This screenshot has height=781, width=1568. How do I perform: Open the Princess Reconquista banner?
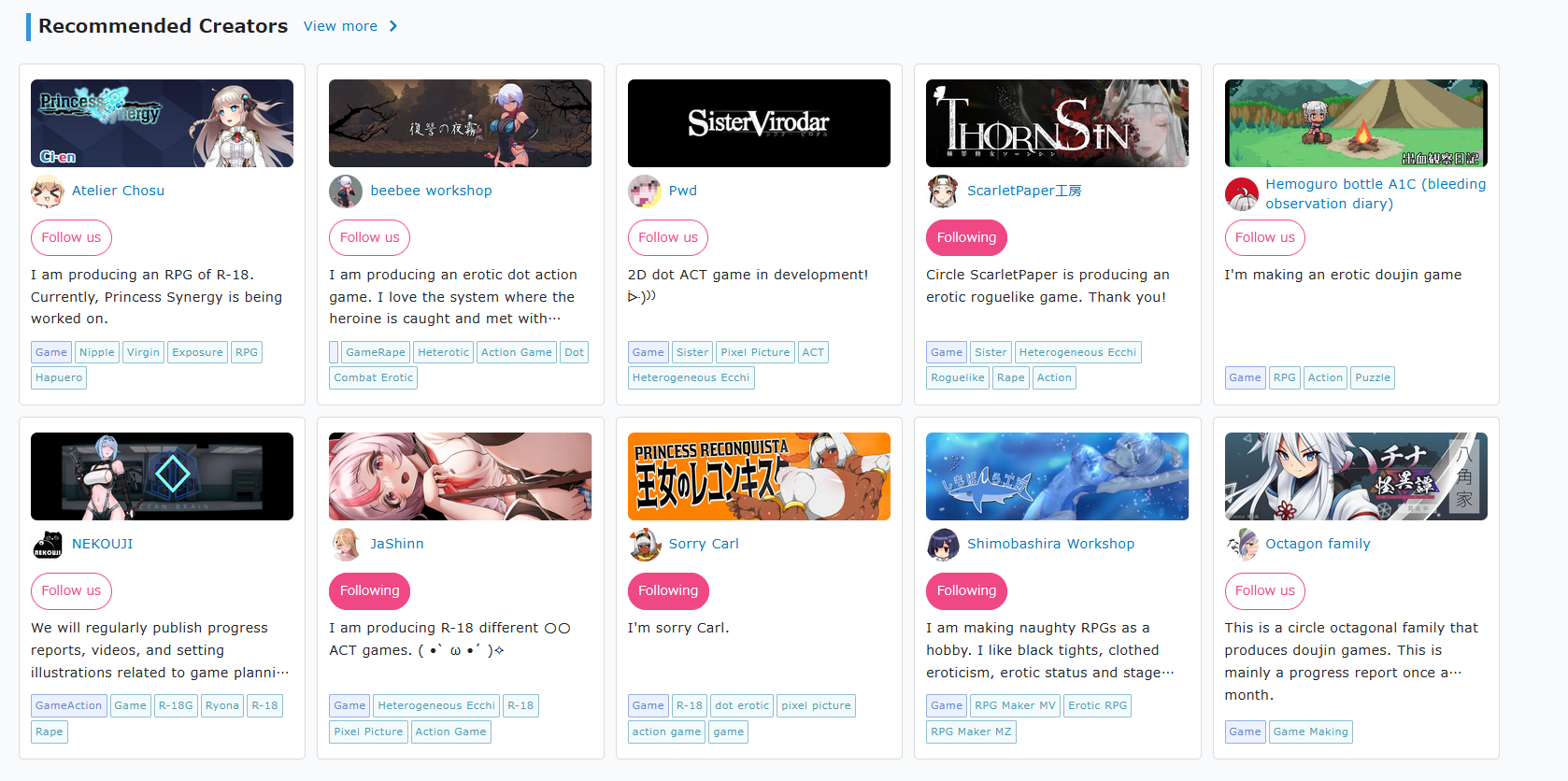click(759, 476)
